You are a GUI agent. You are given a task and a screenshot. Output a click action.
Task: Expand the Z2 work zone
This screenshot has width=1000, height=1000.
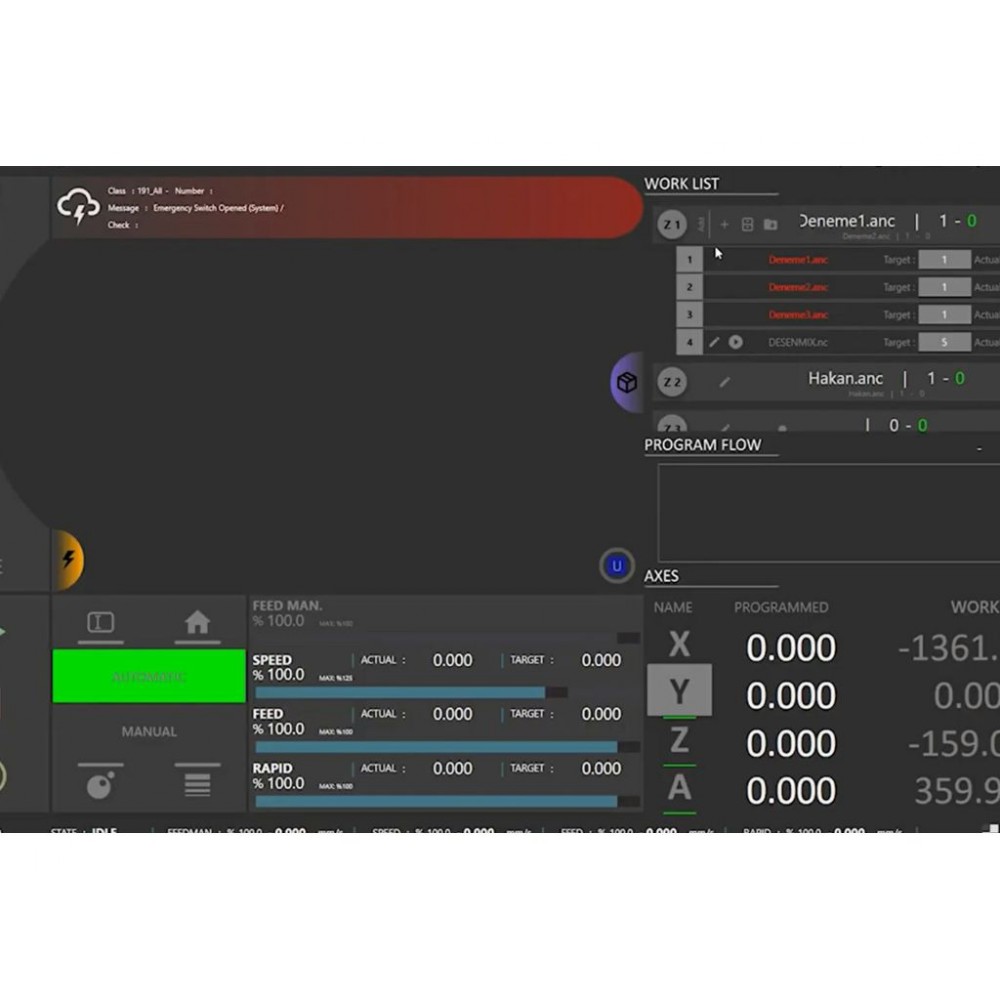tap(672, 381)
